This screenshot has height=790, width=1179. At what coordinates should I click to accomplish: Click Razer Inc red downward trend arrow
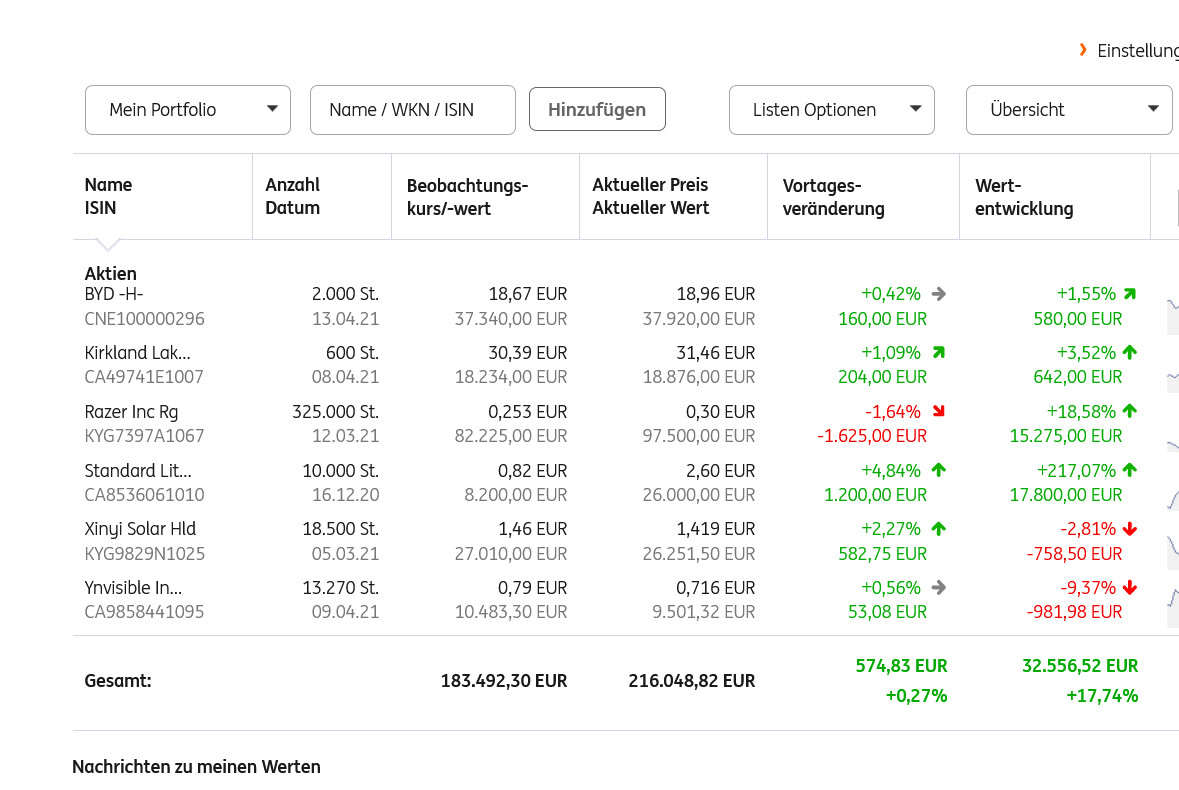point(938,412)
